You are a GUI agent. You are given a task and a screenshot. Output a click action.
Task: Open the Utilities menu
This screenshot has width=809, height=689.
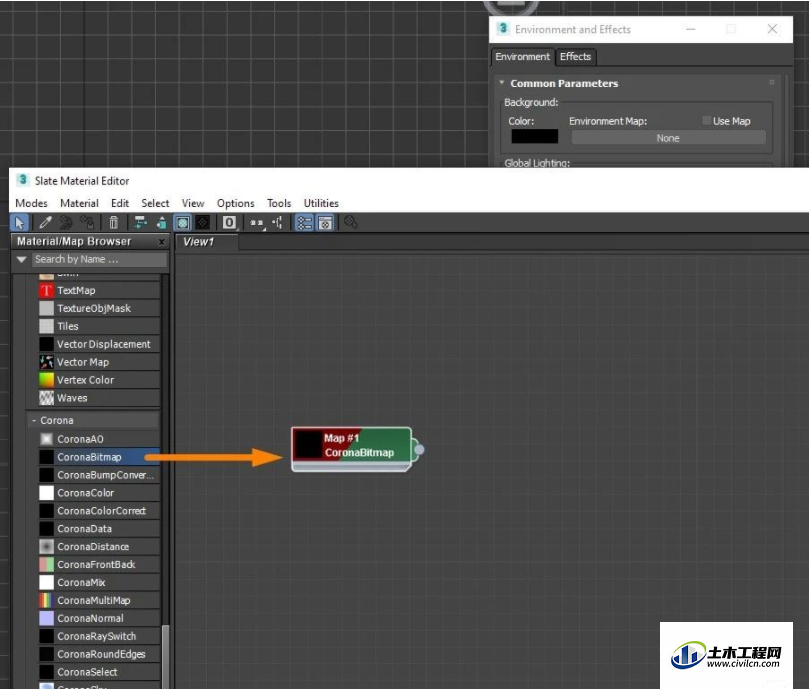pyautogui.click(x=321, y=203)
